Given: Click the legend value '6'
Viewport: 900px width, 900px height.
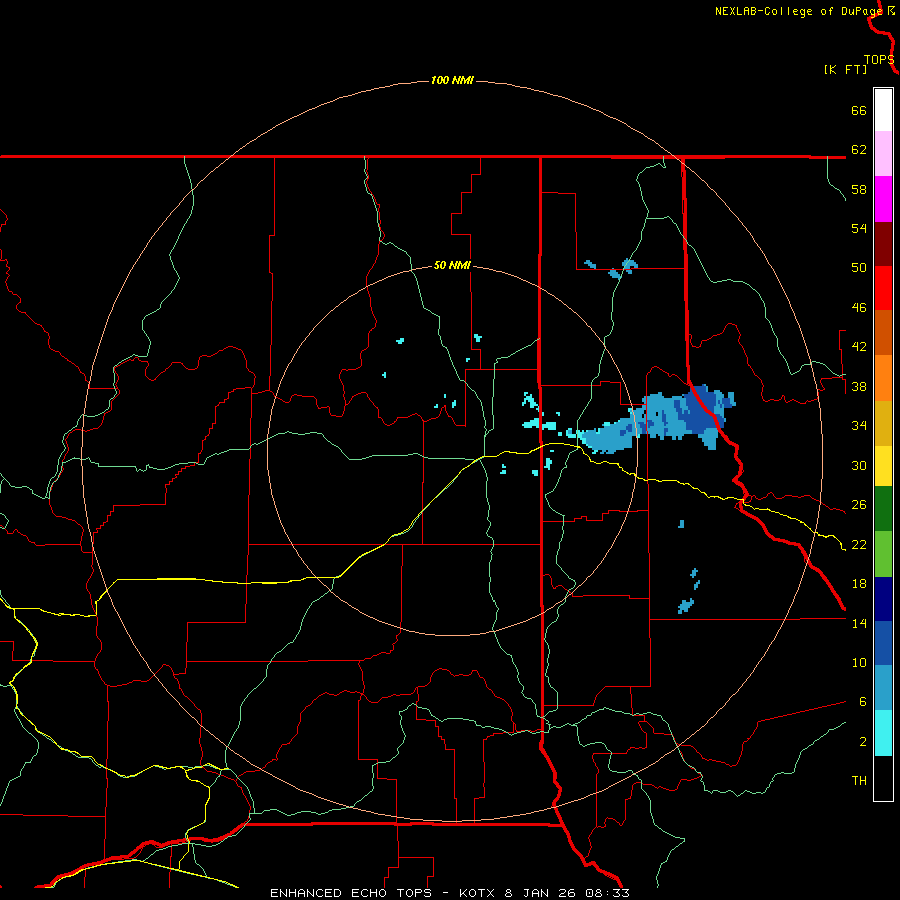Looking at the screenshot, I should pos(862,702).
